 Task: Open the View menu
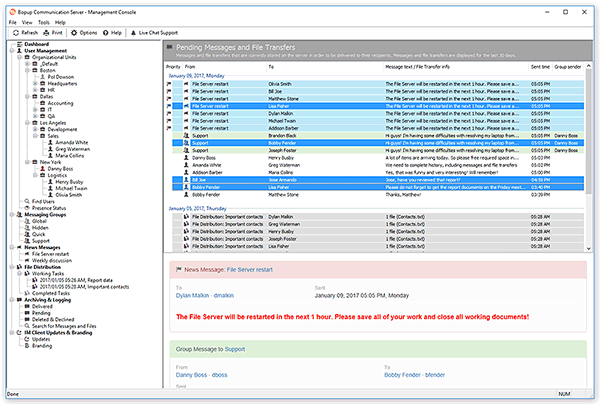[27, 23]
